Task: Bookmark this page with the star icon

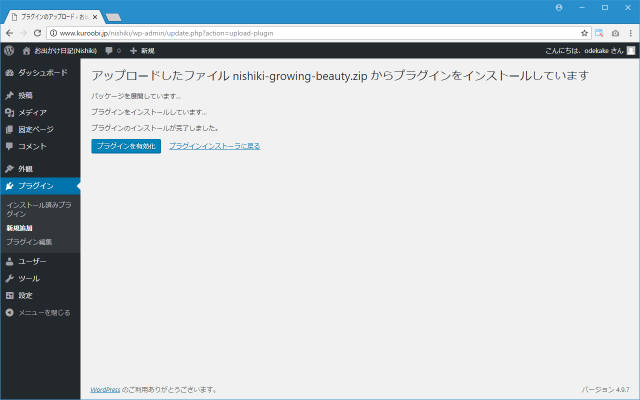Action: [584, 33]
